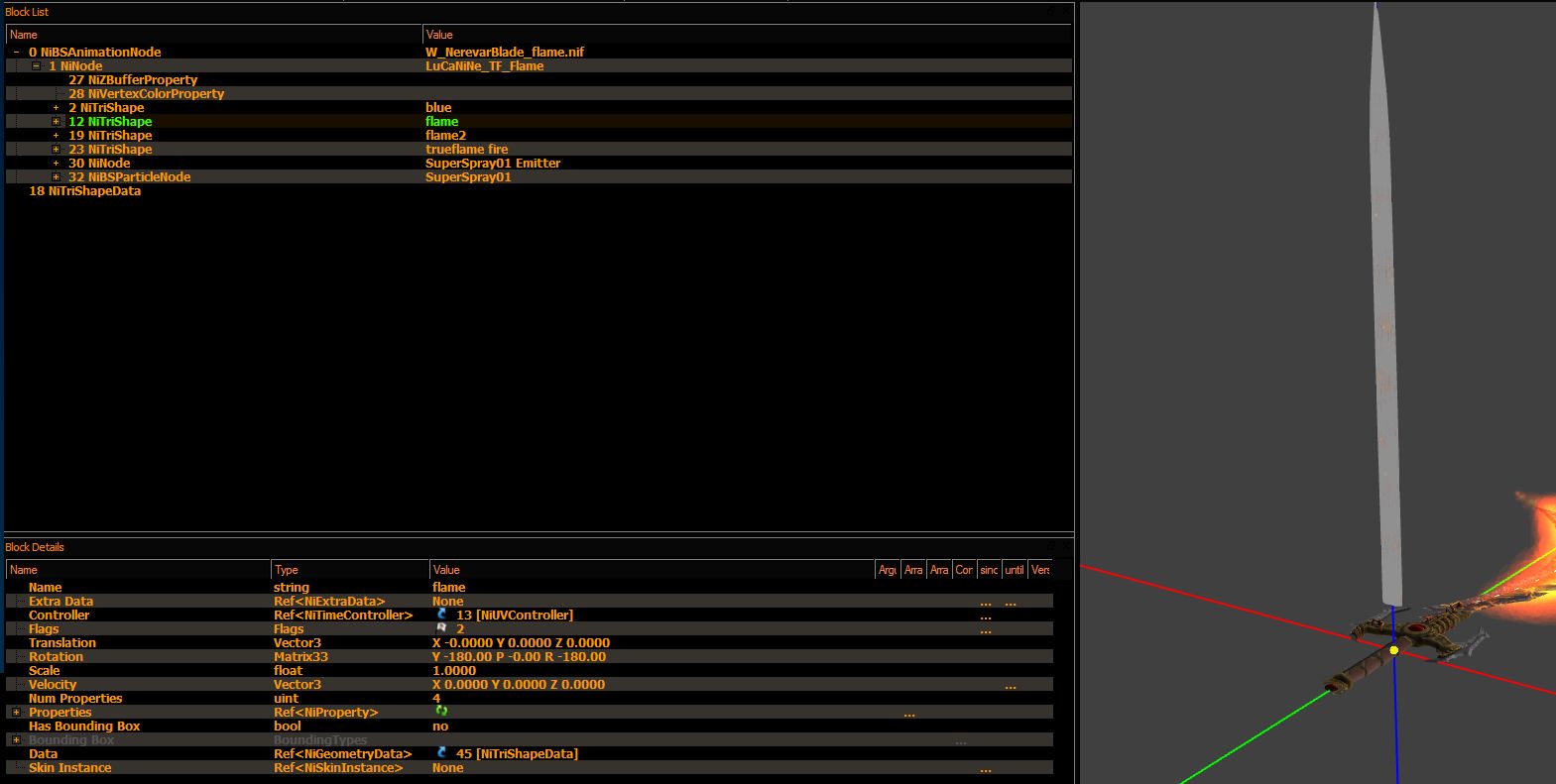The image size is (1556, 784).
Task: Click the green refresh icon in the Properties row
Action: tap(441, 712)
